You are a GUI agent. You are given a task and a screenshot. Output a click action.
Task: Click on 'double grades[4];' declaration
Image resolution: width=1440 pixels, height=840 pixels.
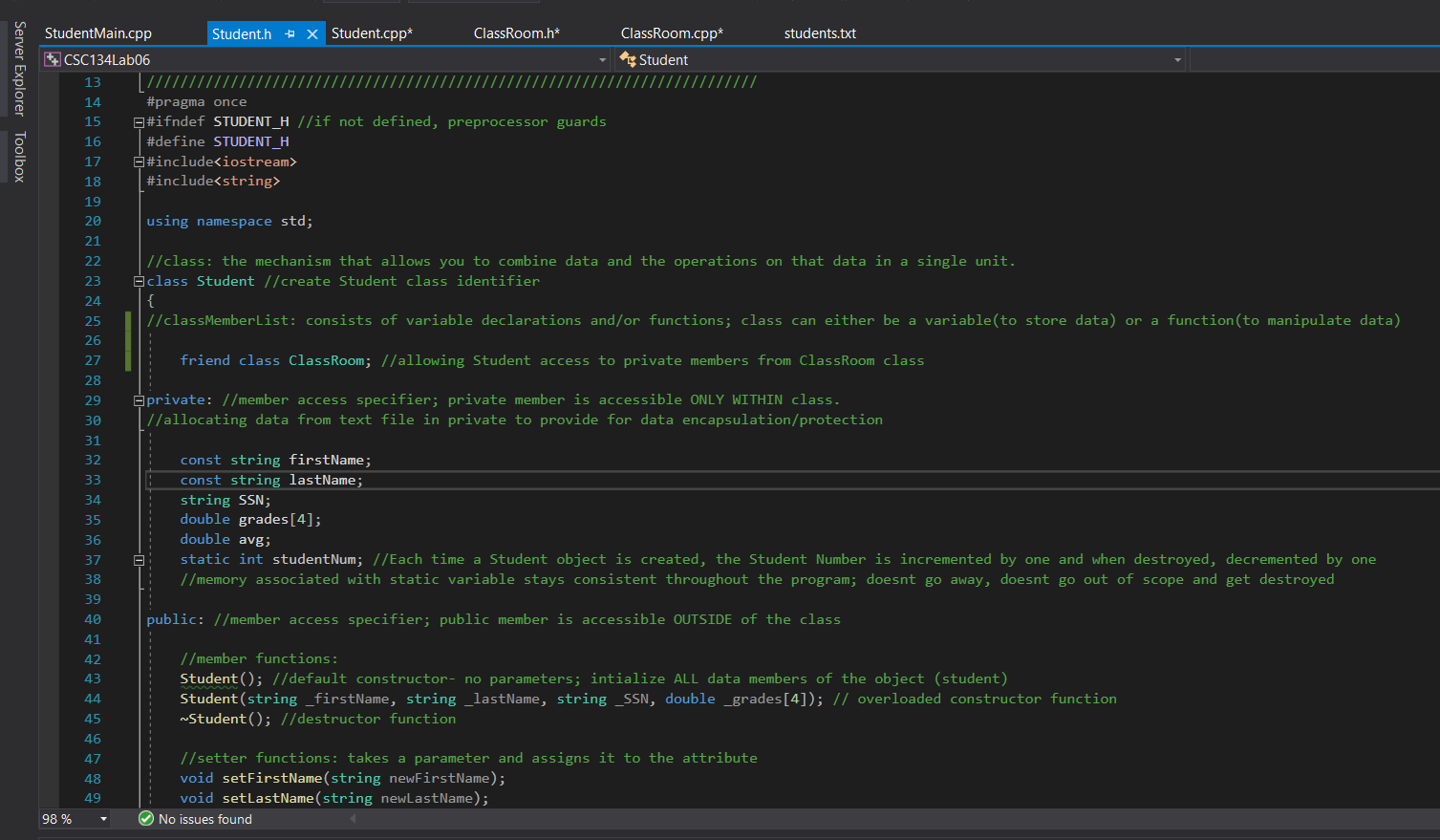(250, 519)
